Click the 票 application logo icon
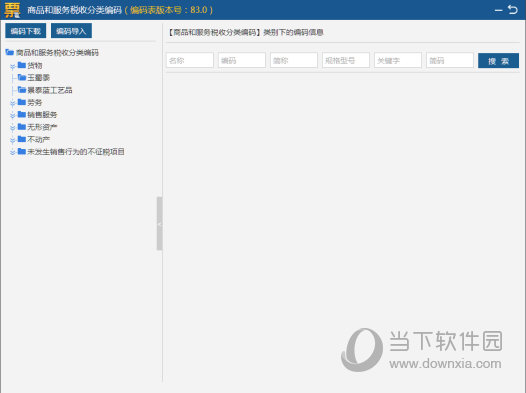 pos(12,10)
